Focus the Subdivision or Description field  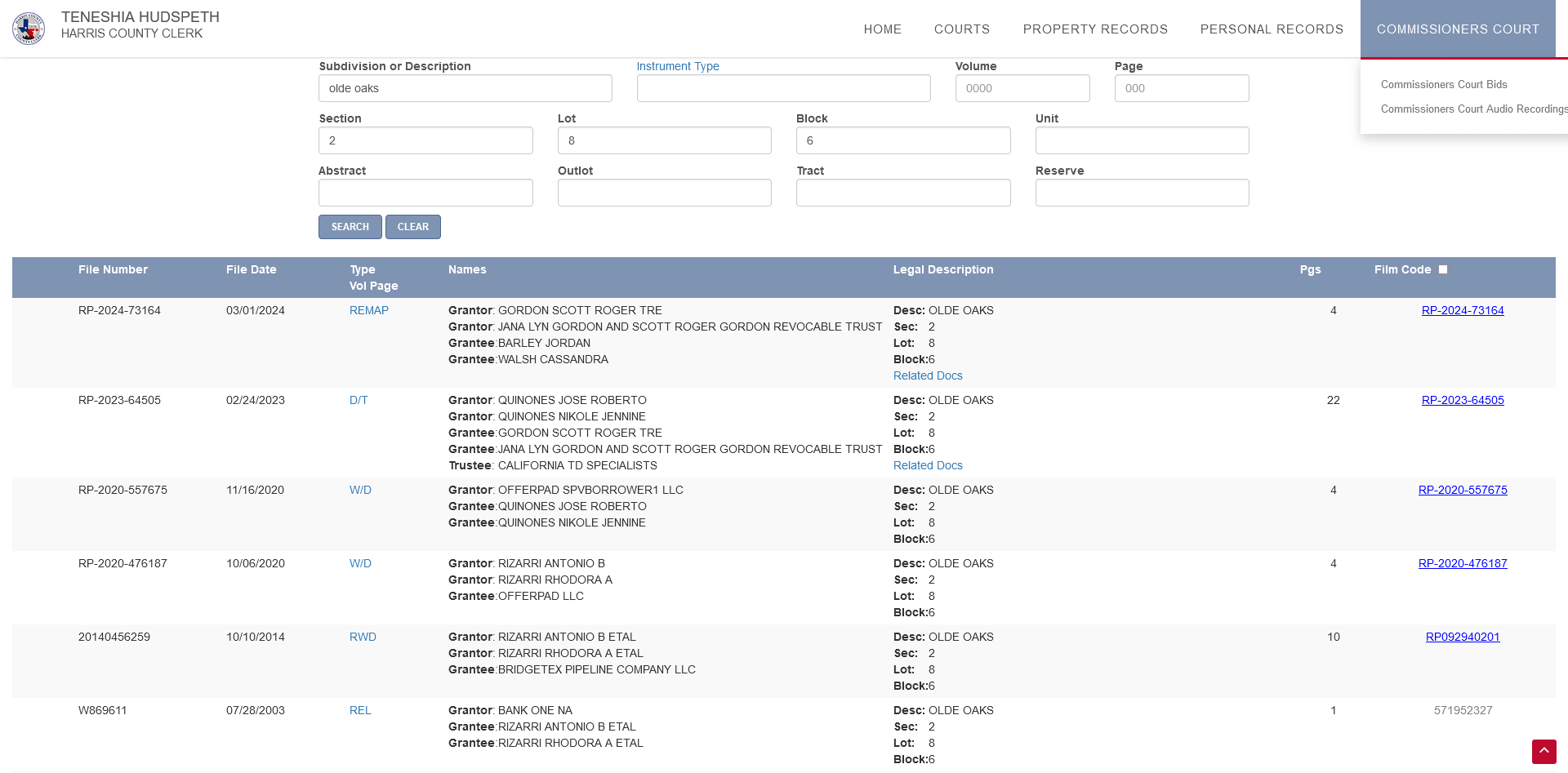(x=465, y=88)
